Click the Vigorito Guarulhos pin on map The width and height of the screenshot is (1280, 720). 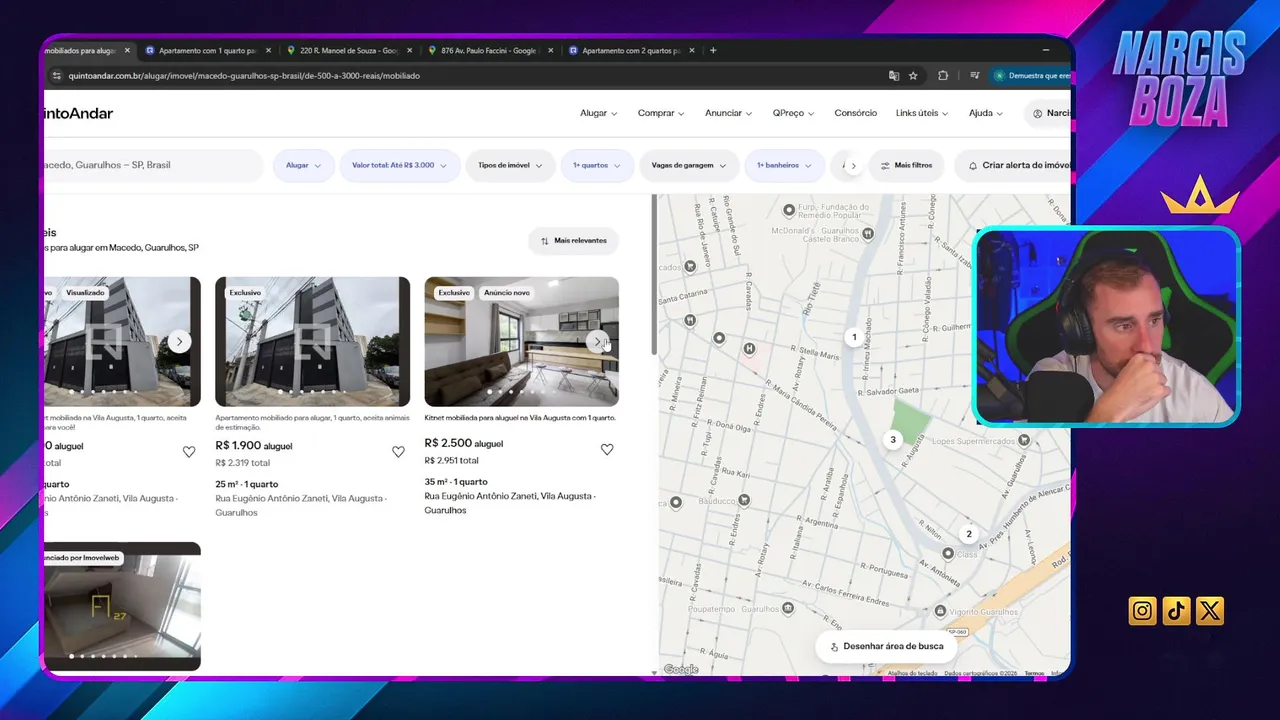940,610
